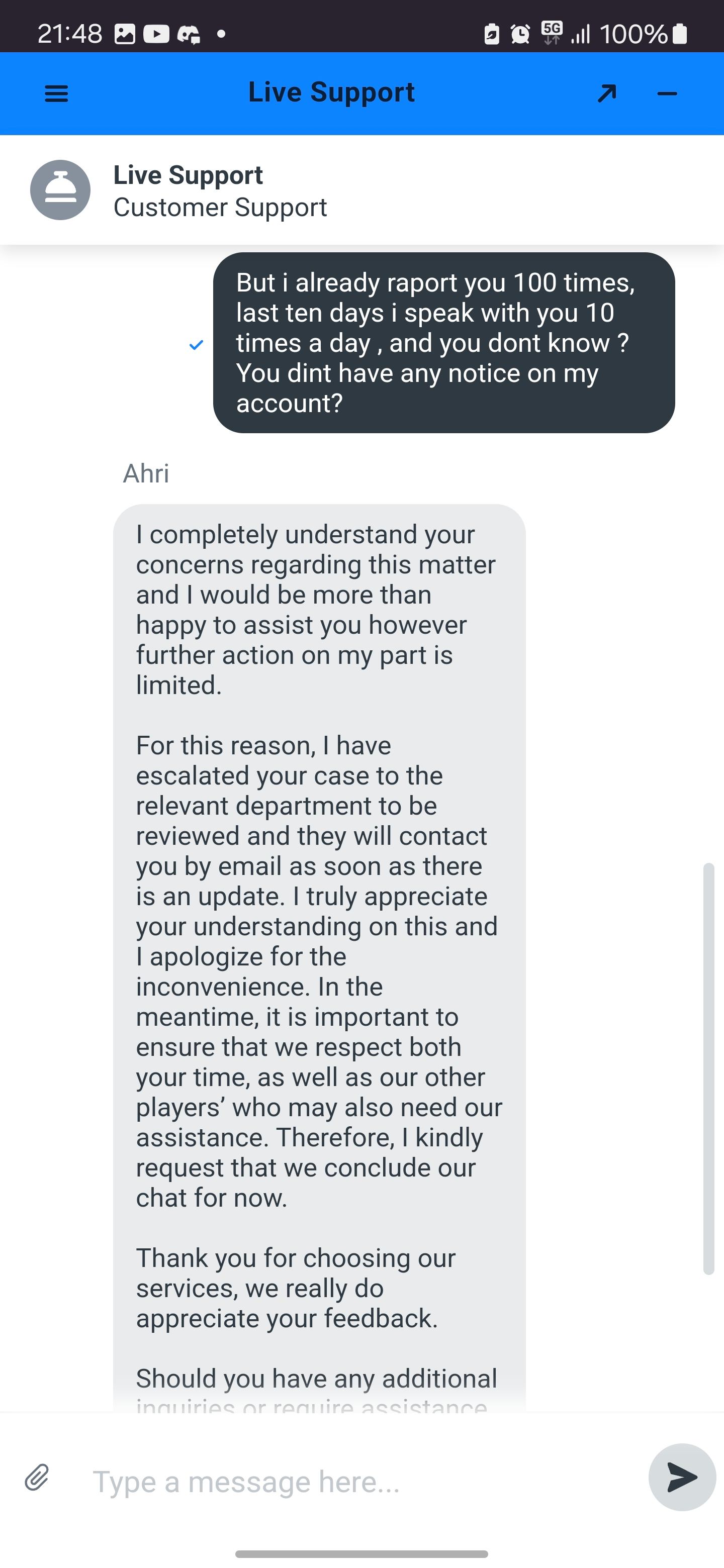Image resolution: width=724 pixels, height=1568 pixels.
Task: Focus the 'Type a message here...' field
Action: tap(359, 1482)
